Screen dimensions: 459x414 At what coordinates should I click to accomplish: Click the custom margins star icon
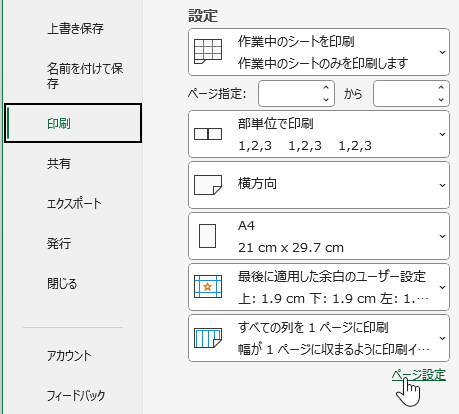point(208,286)
